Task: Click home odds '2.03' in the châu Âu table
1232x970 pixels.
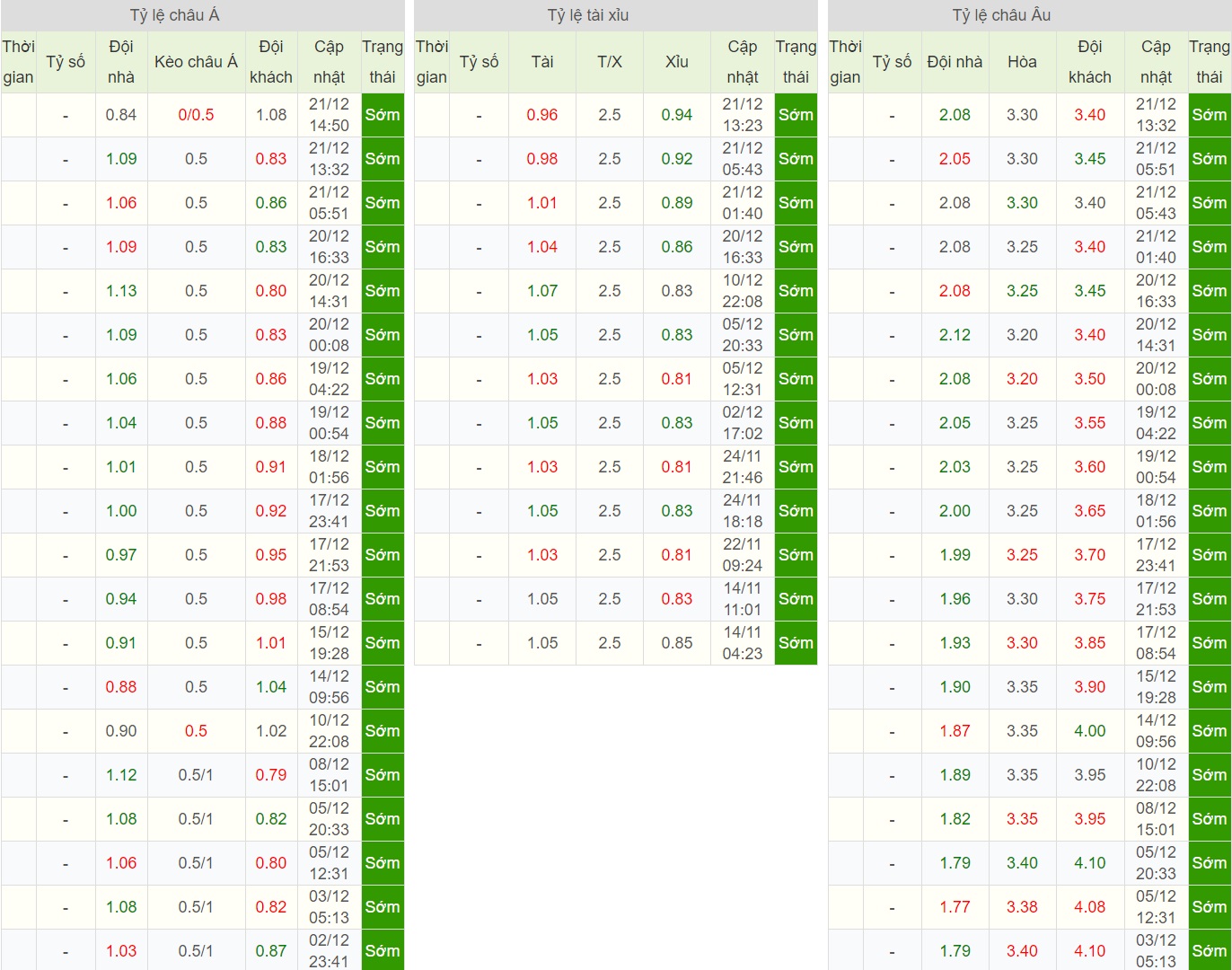Action: click(955, 467)
